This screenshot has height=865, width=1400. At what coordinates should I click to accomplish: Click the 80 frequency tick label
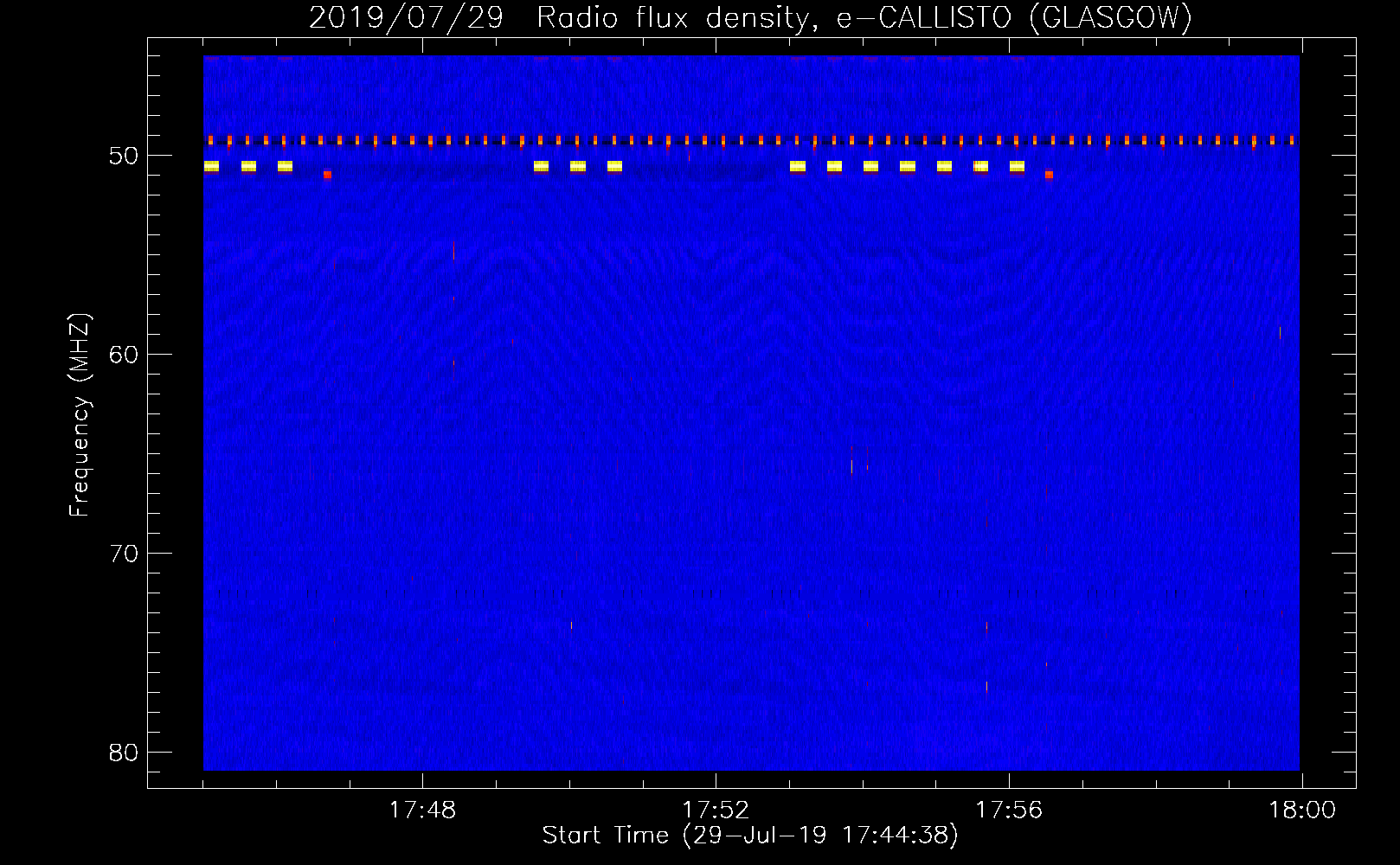[x=125, y=753]
